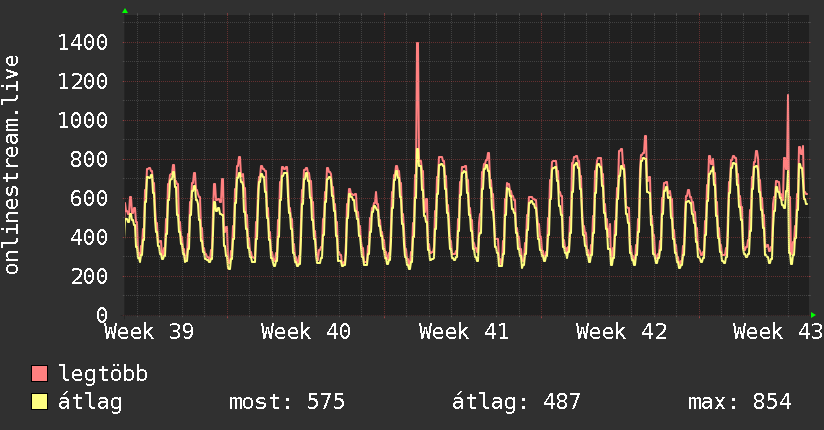Click the 400 y-axis label
Image resolution: width=824 pixels, height=430 pixels.
[89, 237]
